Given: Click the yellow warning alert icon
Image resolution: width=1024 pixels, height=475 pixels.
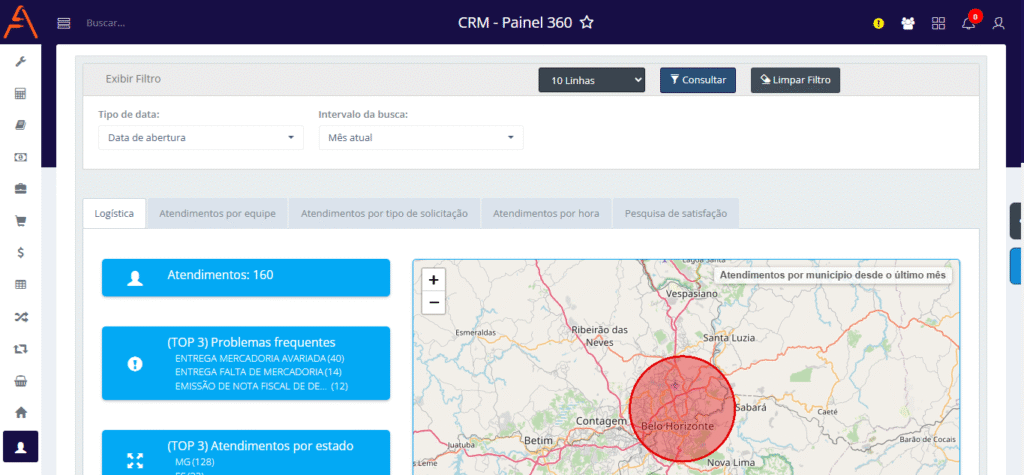Looking at the screenshot, I should tap(878, 23).
